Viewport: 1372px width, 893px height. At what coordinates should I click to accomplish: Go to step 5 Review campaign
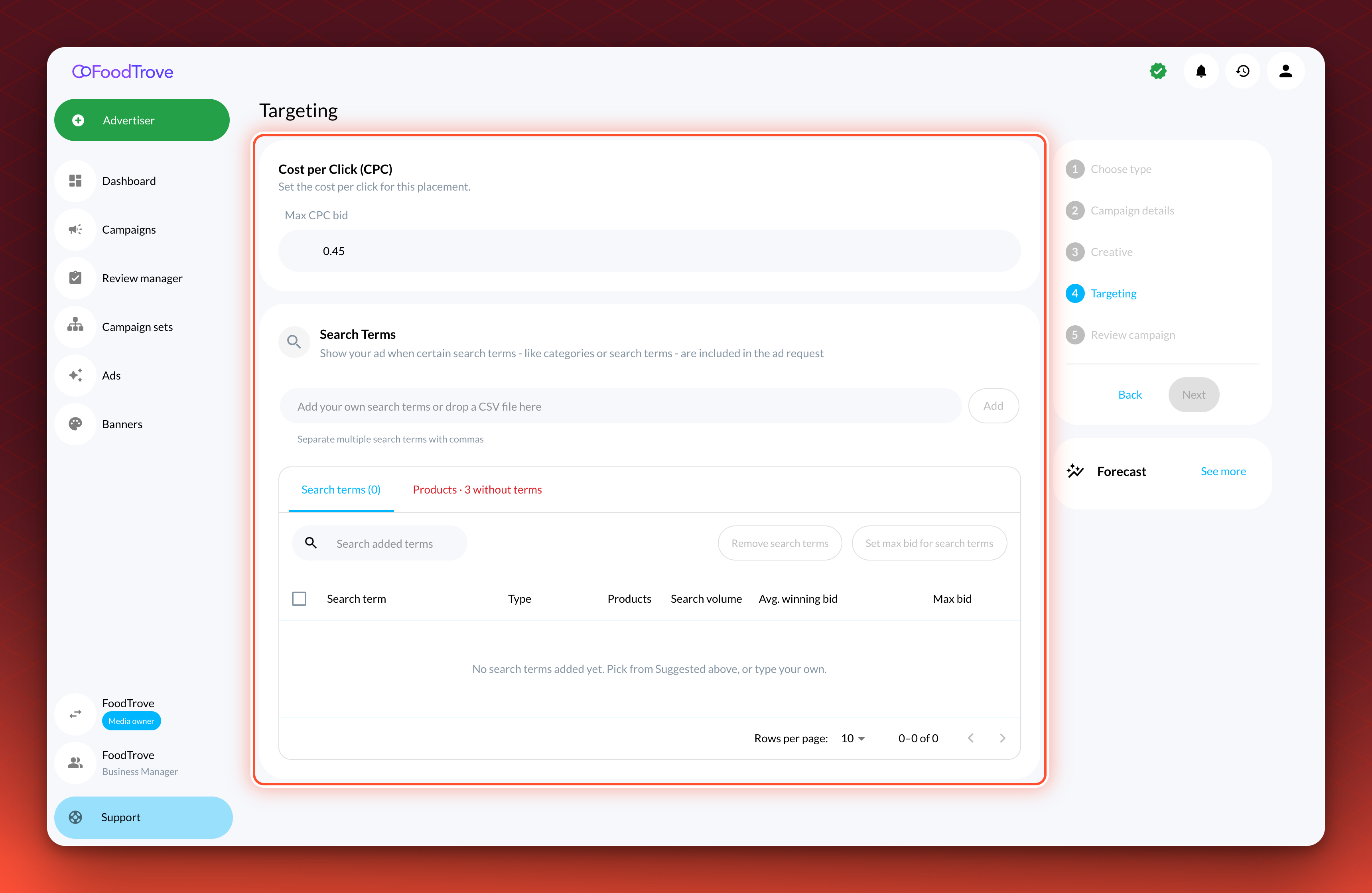point(1120,335)
